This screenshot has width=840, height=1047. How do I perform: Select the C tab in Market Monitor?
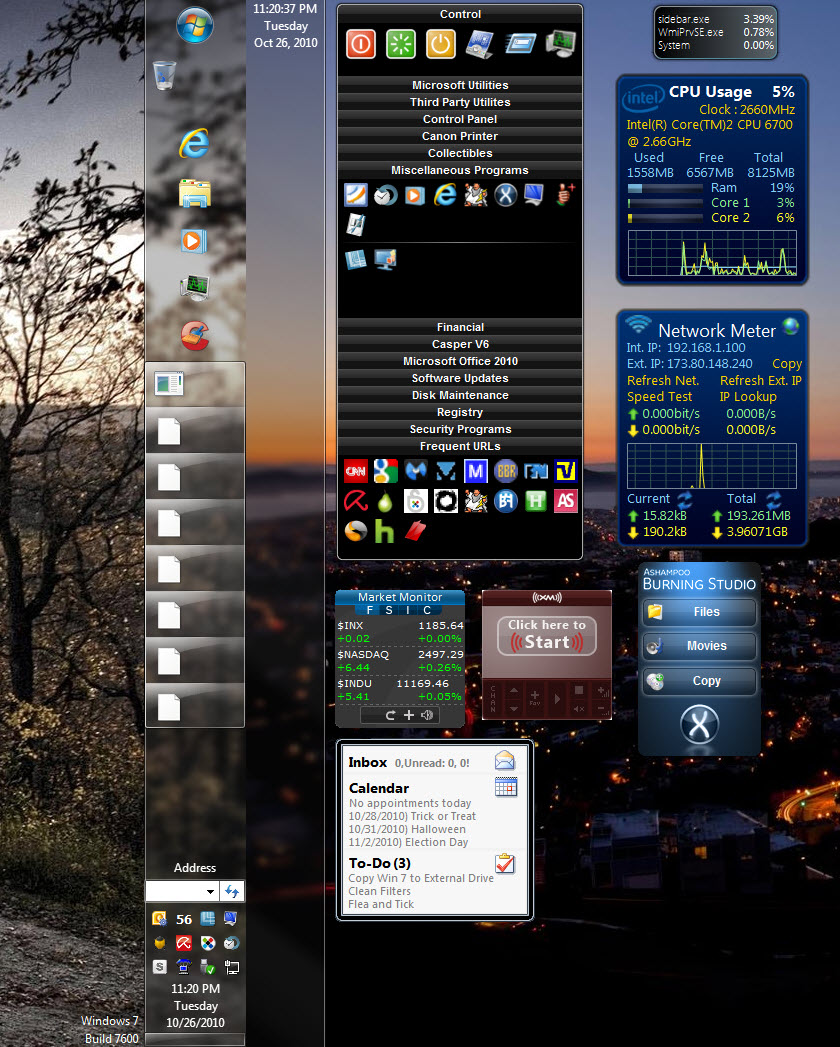tap(428, 610)
